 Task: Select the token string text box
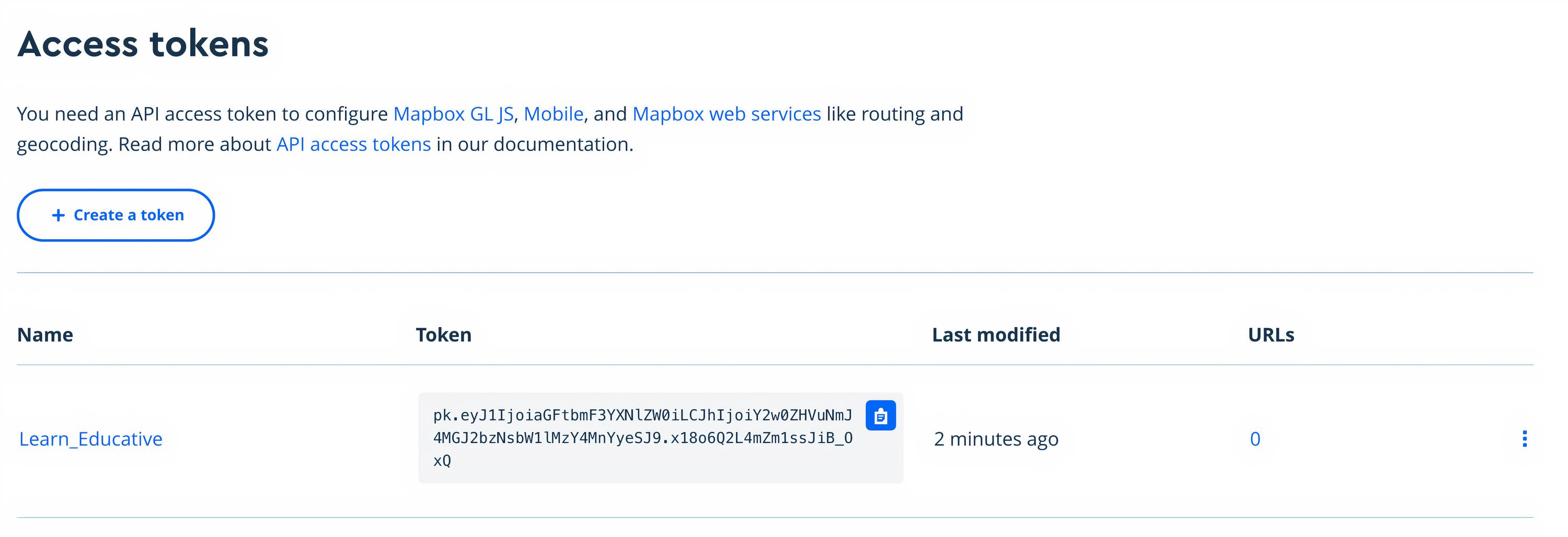(639, 439)
